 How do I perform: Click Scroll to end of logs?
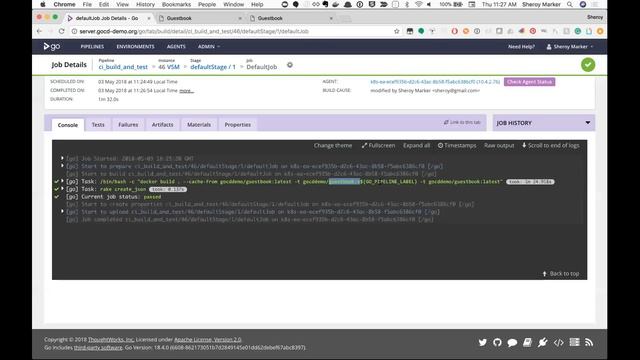tap(551, 145)
